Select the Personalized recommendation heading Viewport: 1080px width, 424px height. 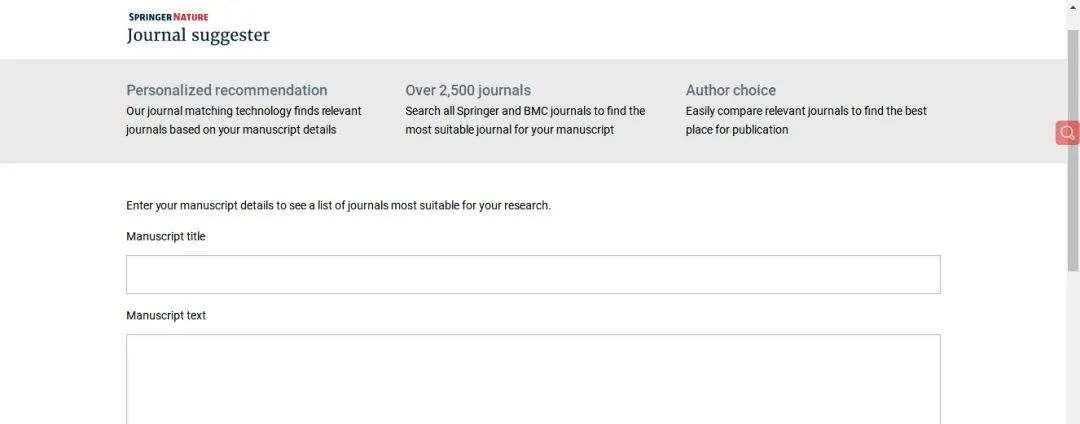point(227,90)
